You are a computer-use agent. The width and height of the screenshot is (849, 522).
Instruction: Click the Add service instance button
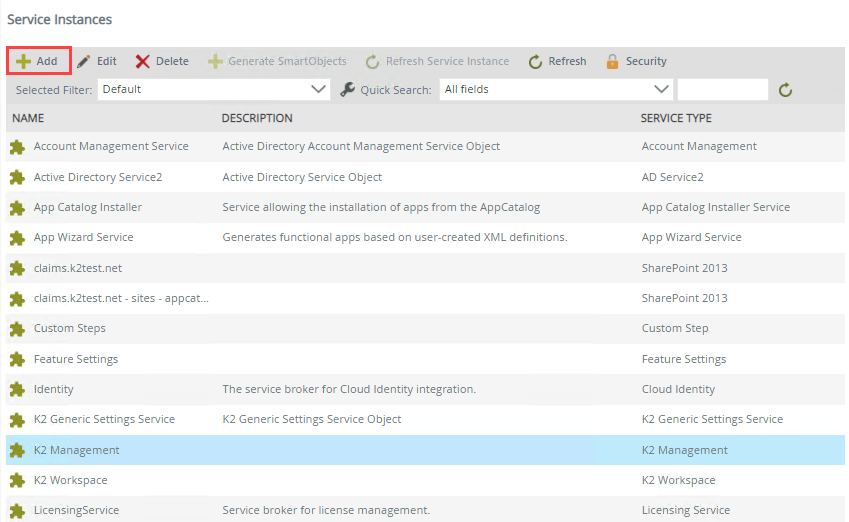[x=38, y=61]
